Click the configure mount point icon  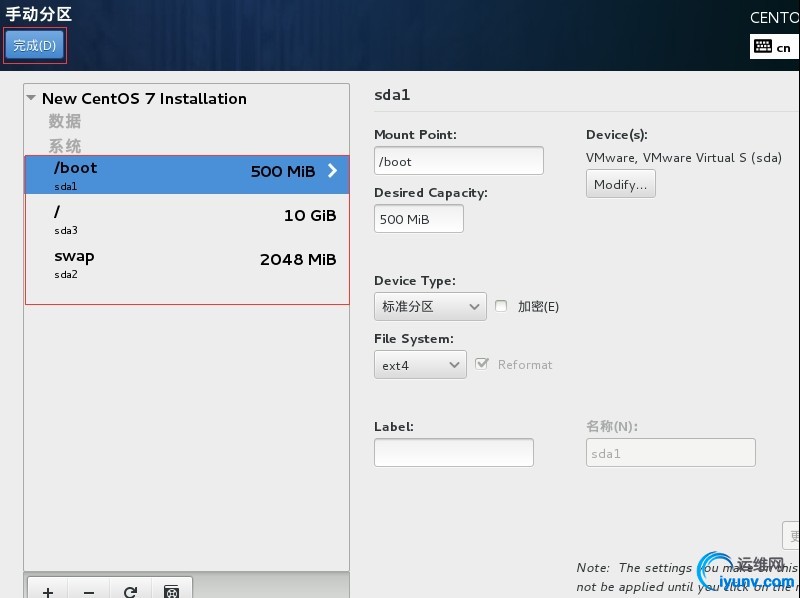[172, 591]
